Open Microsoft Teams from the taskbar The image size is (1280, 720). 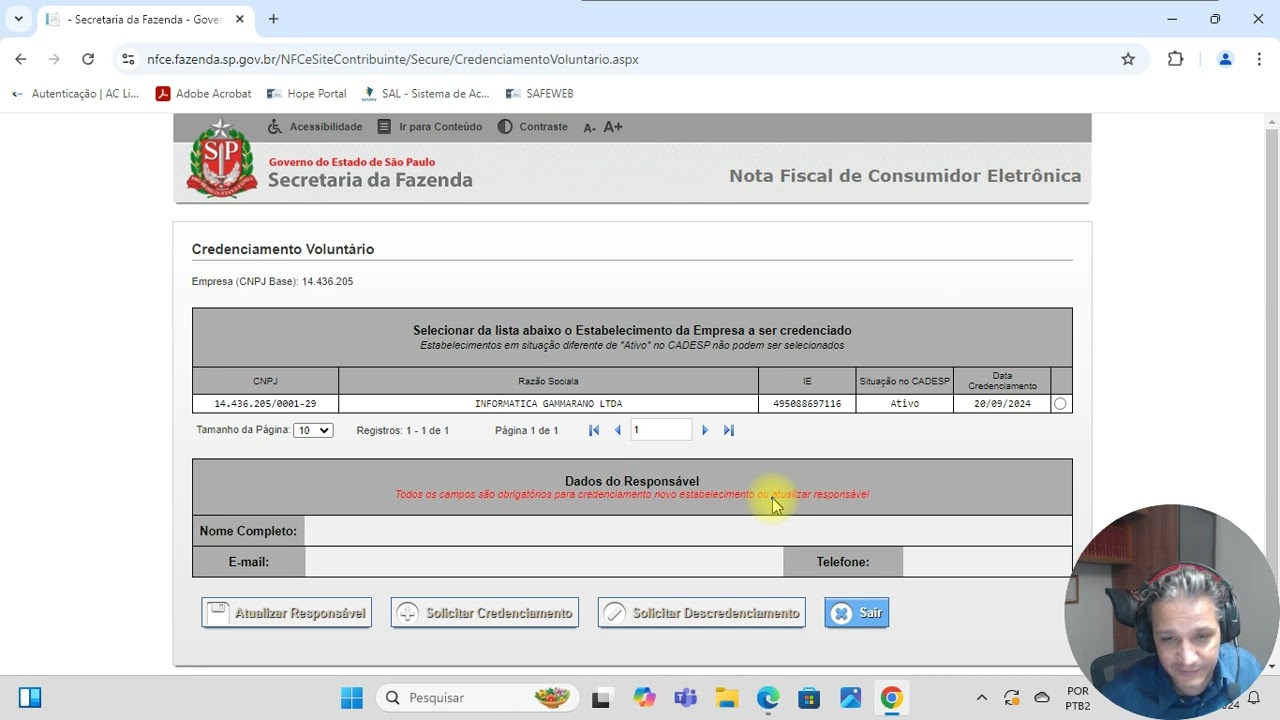tap(685, 698)
